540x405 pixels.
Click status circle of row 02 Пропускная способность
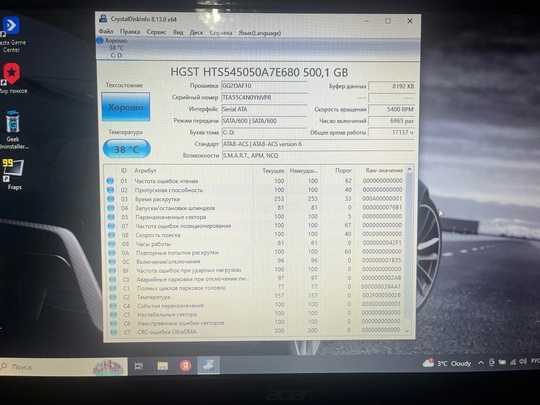(110, 189)
